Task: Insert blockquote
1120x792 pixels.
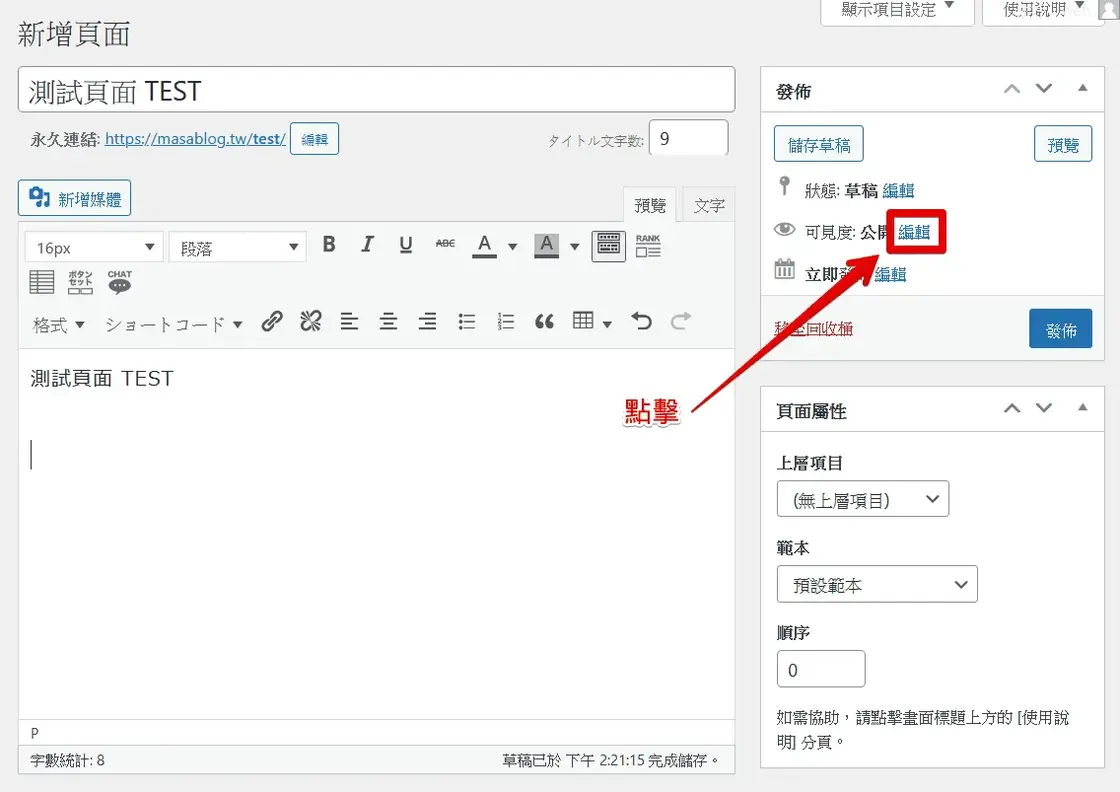Action: click(544, 322)
